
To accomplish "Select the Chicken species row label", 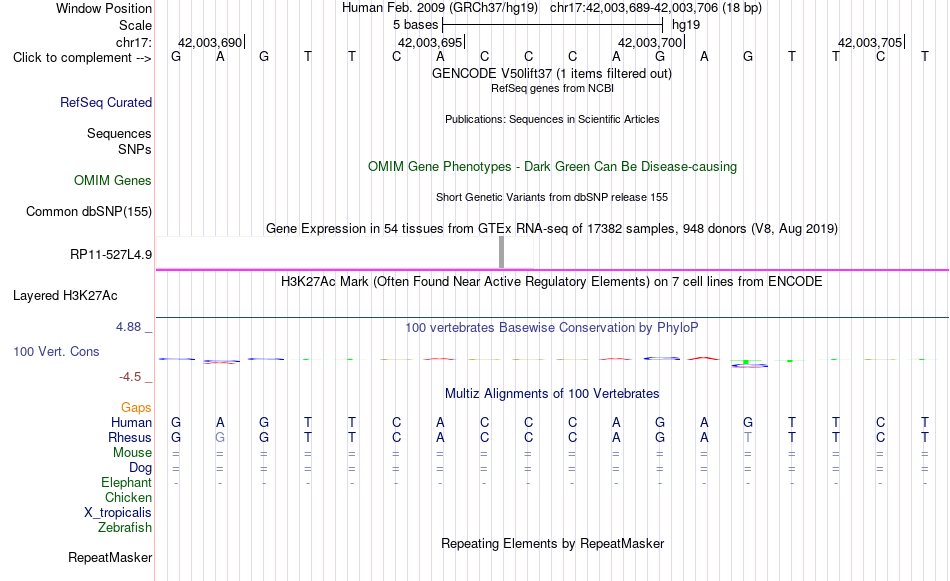I will pos(128,497).
